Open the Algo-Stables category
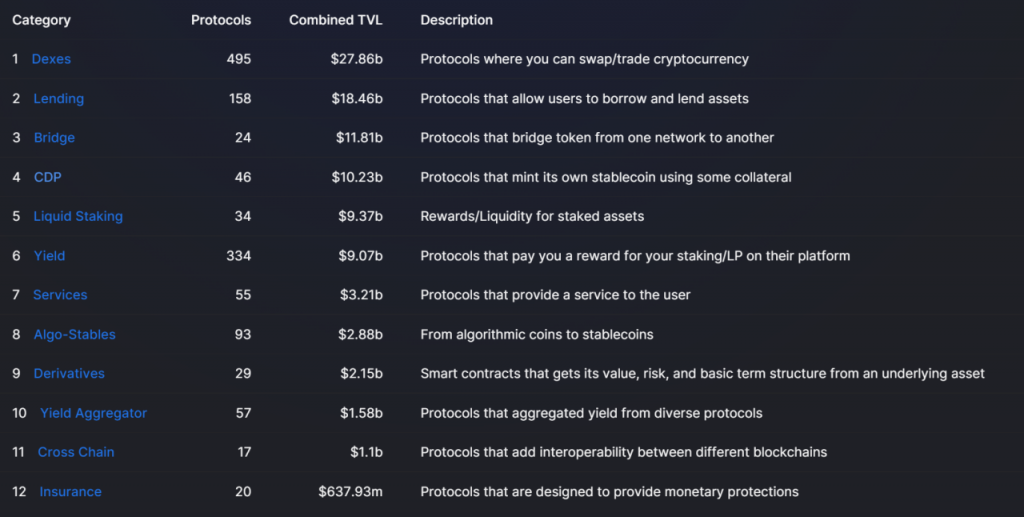Image resolution: width=1024 pixels, height=517 pixels. (x=74, y=334)
